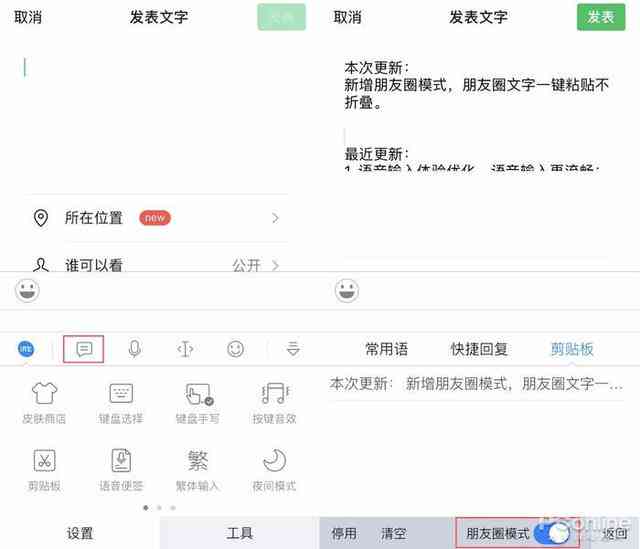The width and height of the screenshot is (640, 549).
Task: Switch to 常用语 tab
Action: (386, 349)
